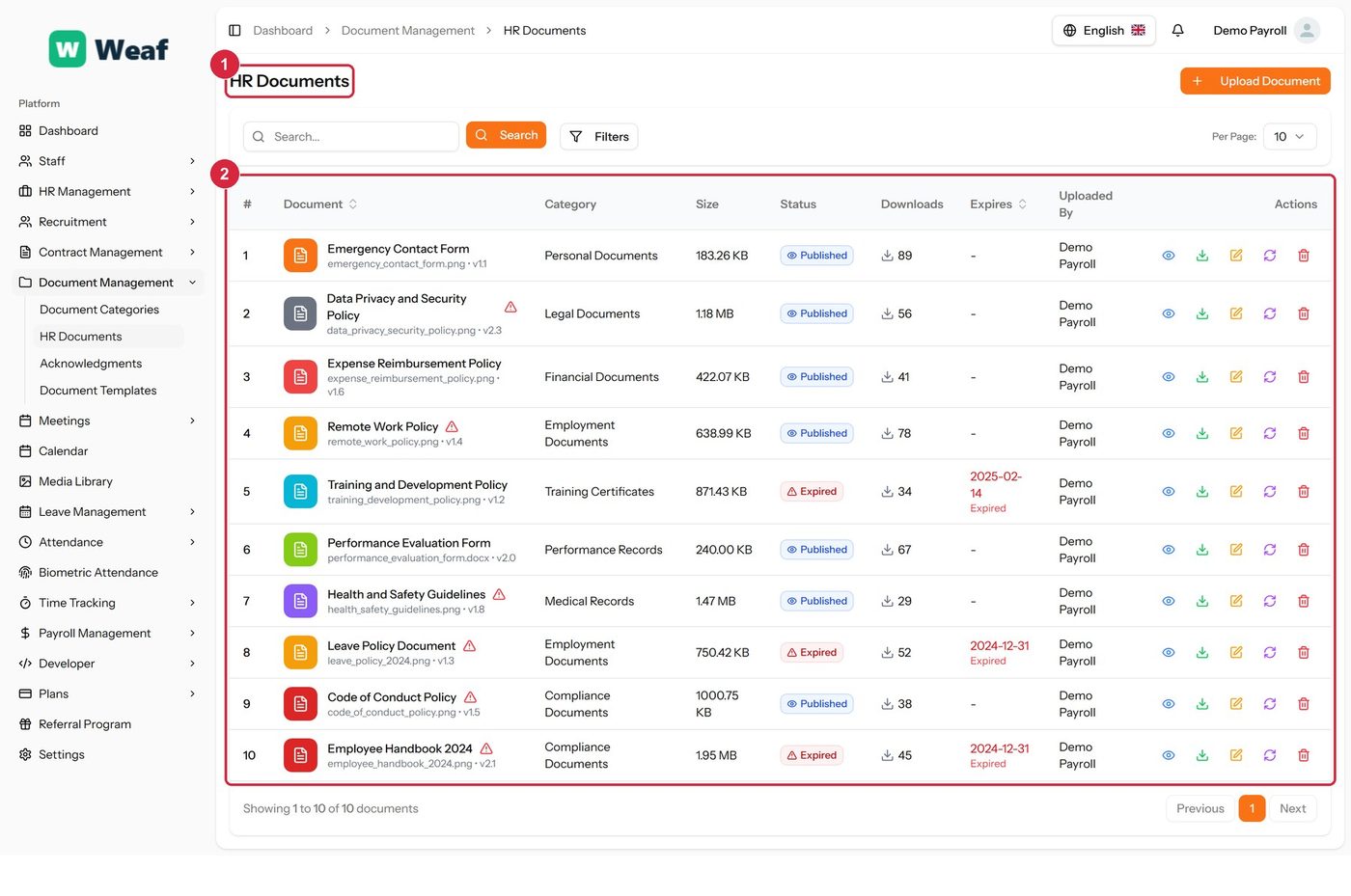This screenshot has width=1351, height=896.
Task: Open Document Templates page
Action: tap(98, 391)
